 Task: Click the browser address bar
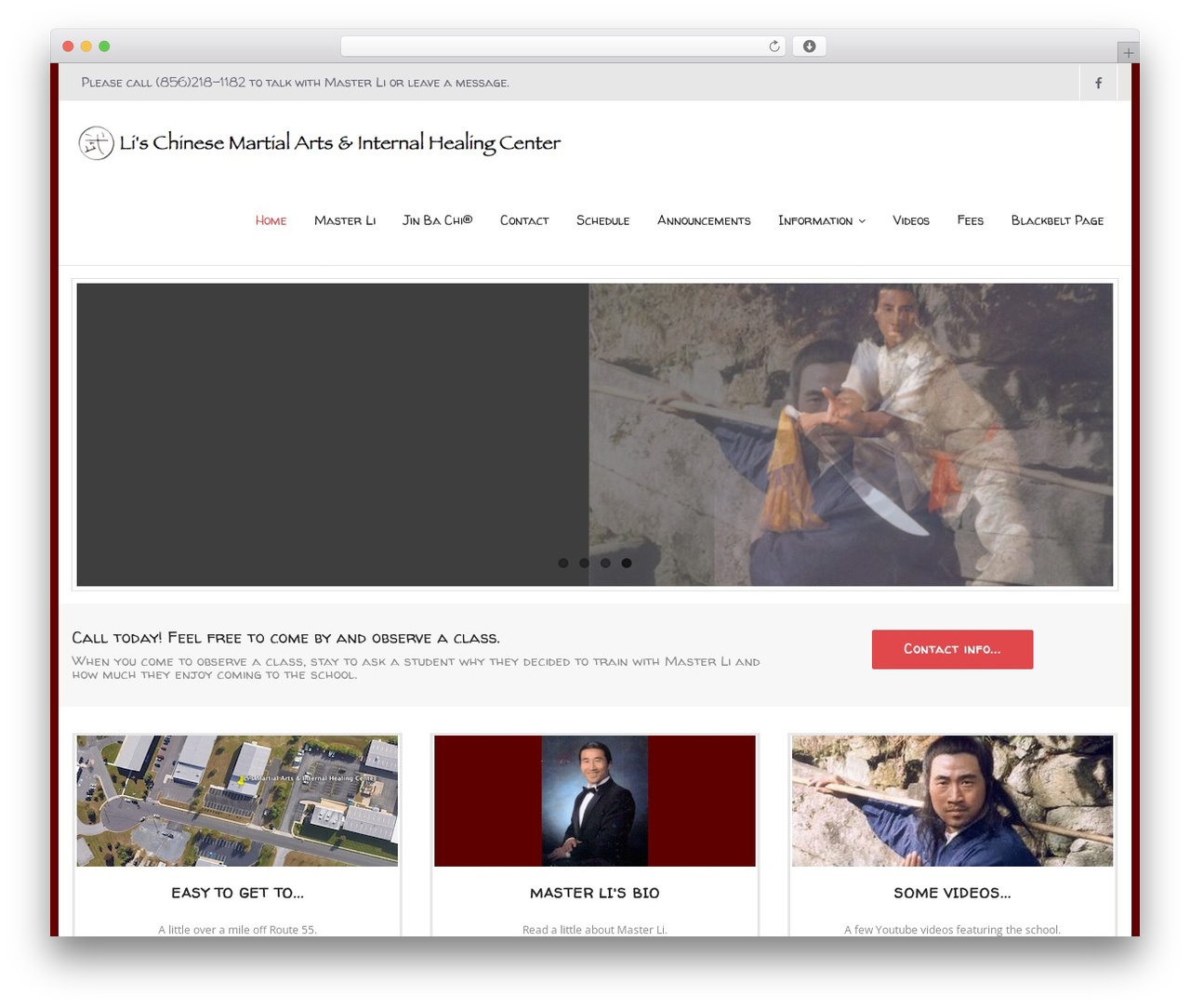tap(563, 46)
